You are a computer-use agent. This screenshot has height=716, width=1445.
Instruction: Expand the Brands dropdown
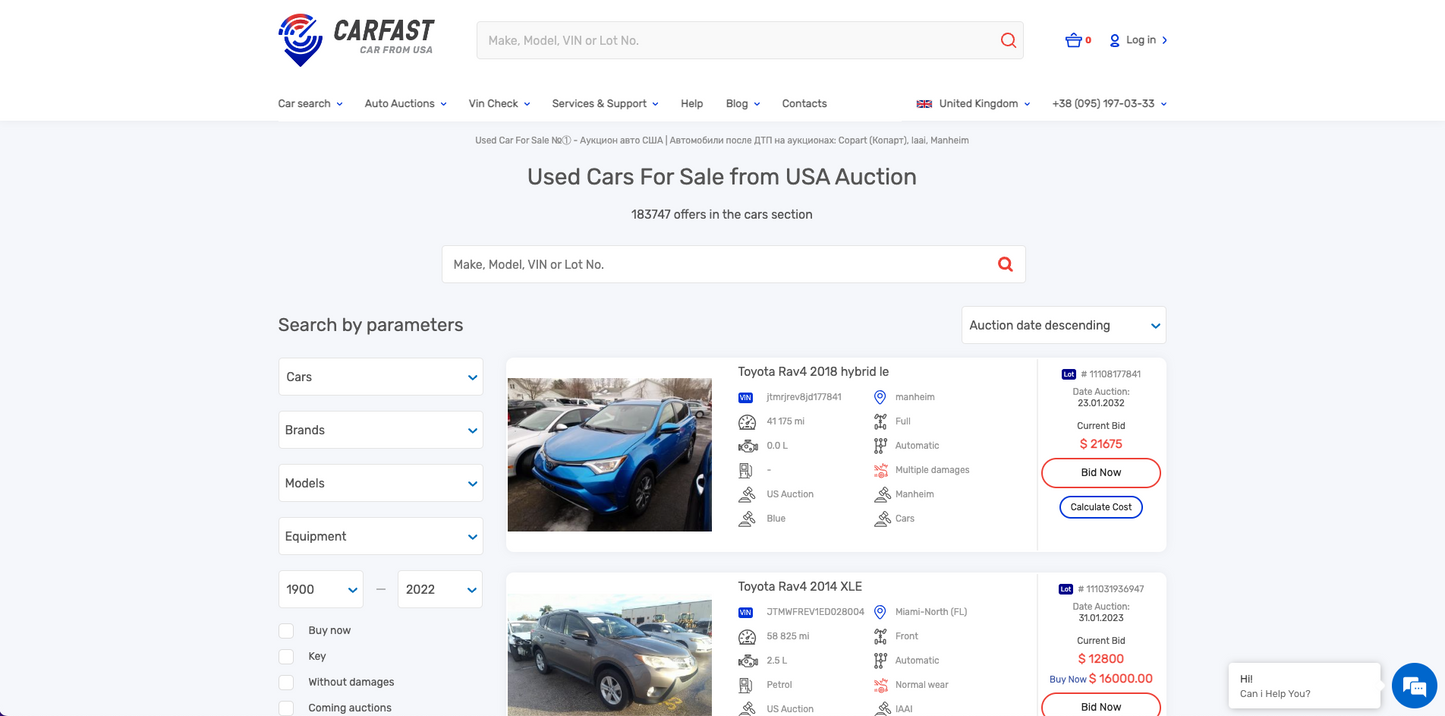click(x=380, y=430)
